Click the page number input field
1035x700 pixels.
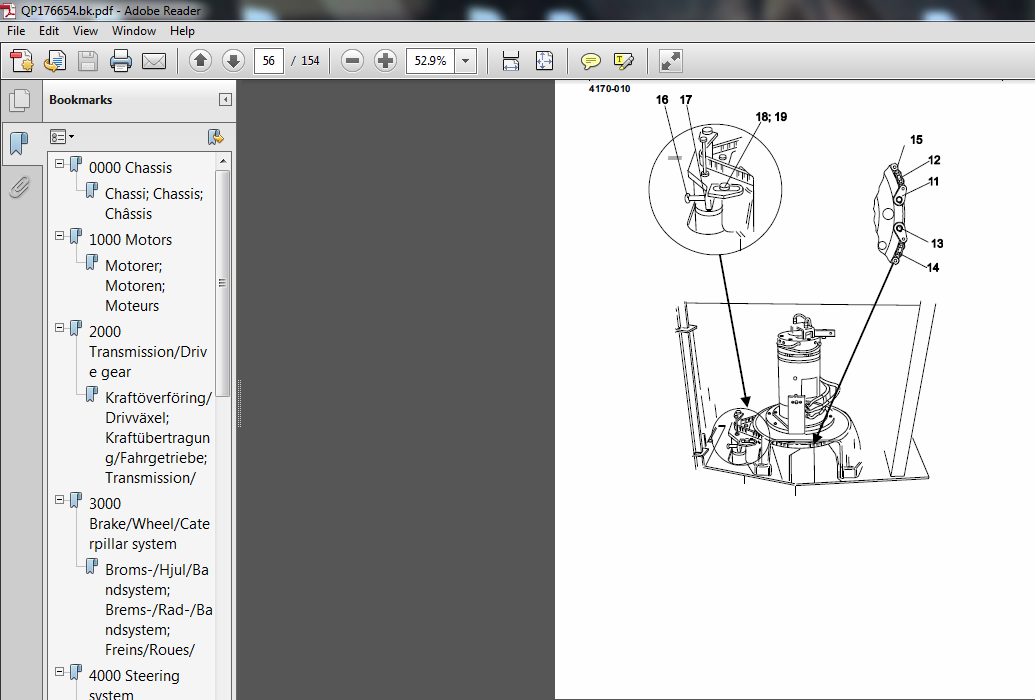[x=269, y=61]
